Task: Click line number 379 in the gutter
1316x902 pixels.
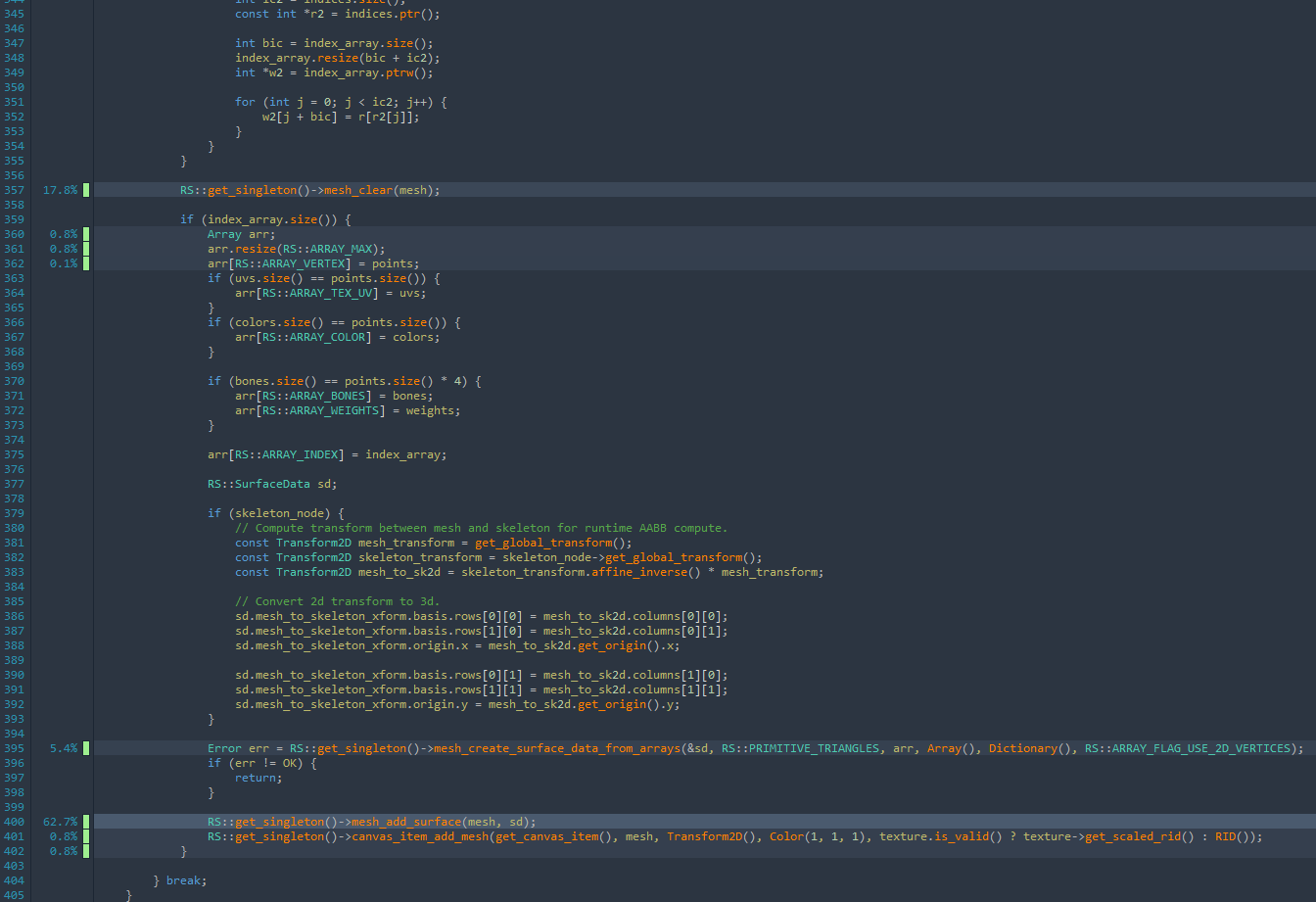Action: pyautogui.click(x=14, y=513)
